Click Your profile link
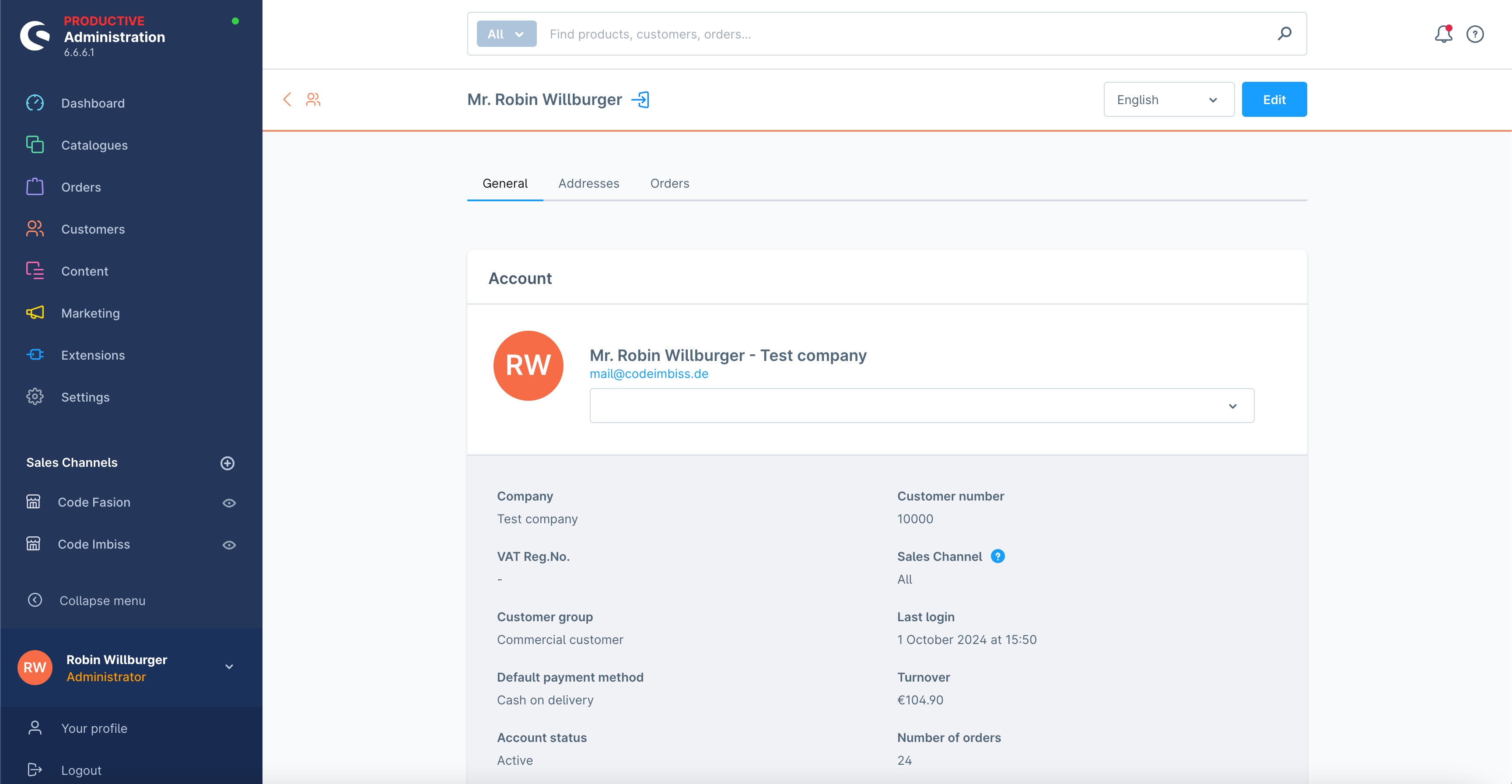Screen dimensions: 1512x784 pyautogui.click(x=94, y=728)
